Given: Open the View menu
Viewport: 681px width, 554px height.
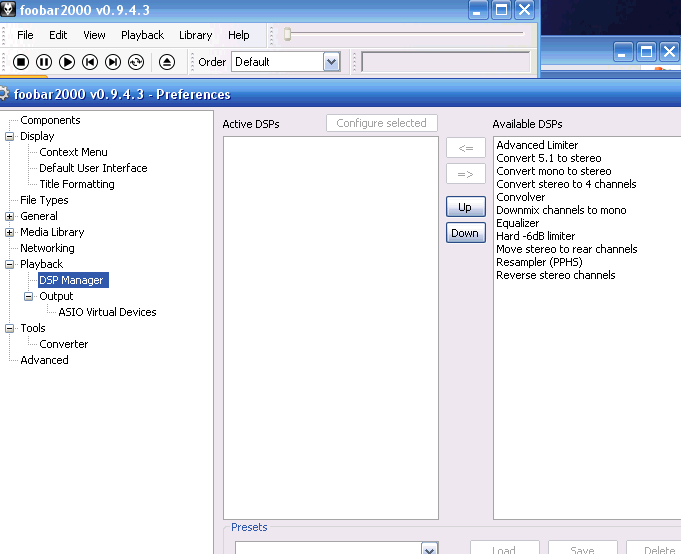Looking at the screenshot, I should pyautogui.click(x=94, y=35).
